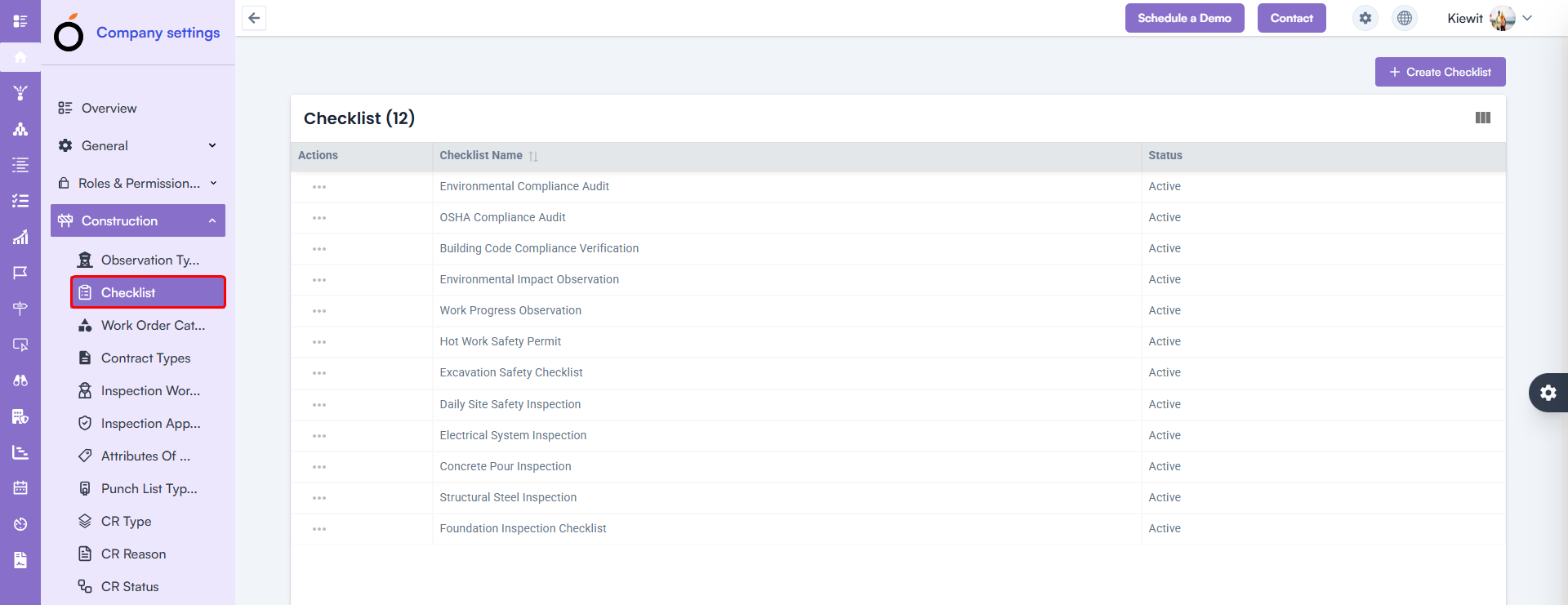
Task: Click the company logo next to Company settings
Action: (x=69, y=33)
